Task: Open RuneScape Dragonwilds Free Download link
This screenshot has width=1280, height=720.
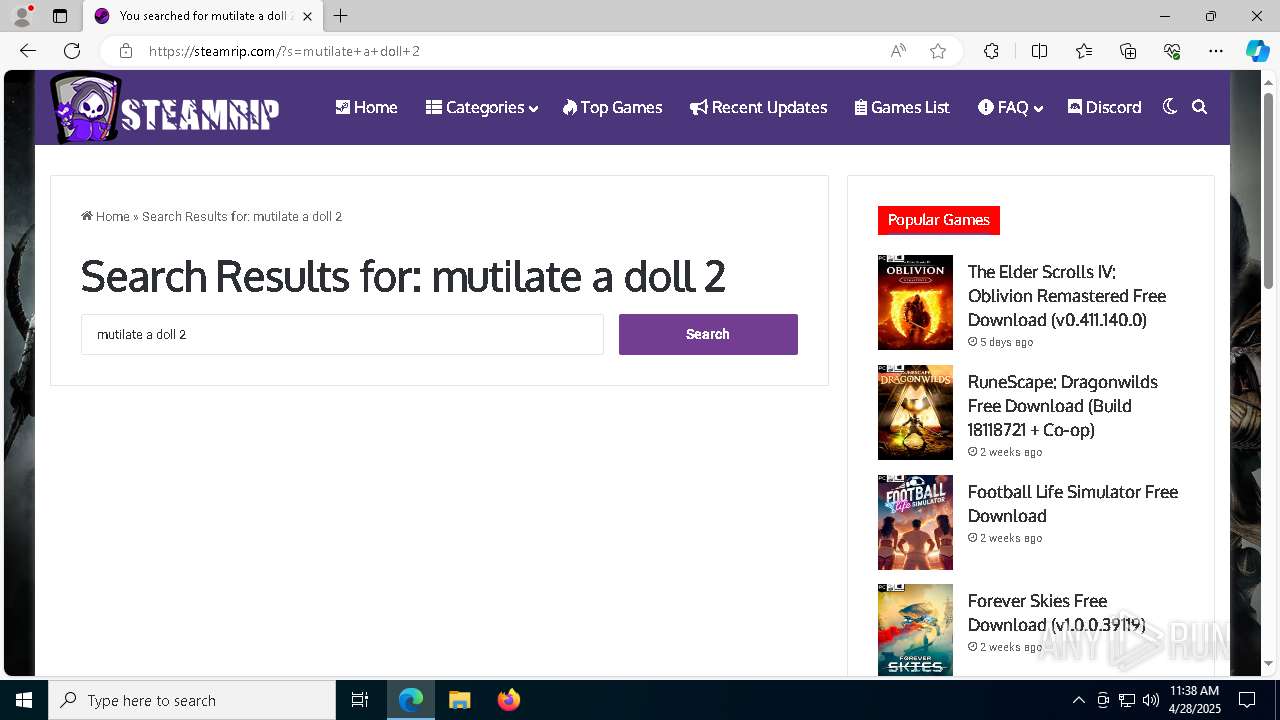Action: coord(1063,406)
